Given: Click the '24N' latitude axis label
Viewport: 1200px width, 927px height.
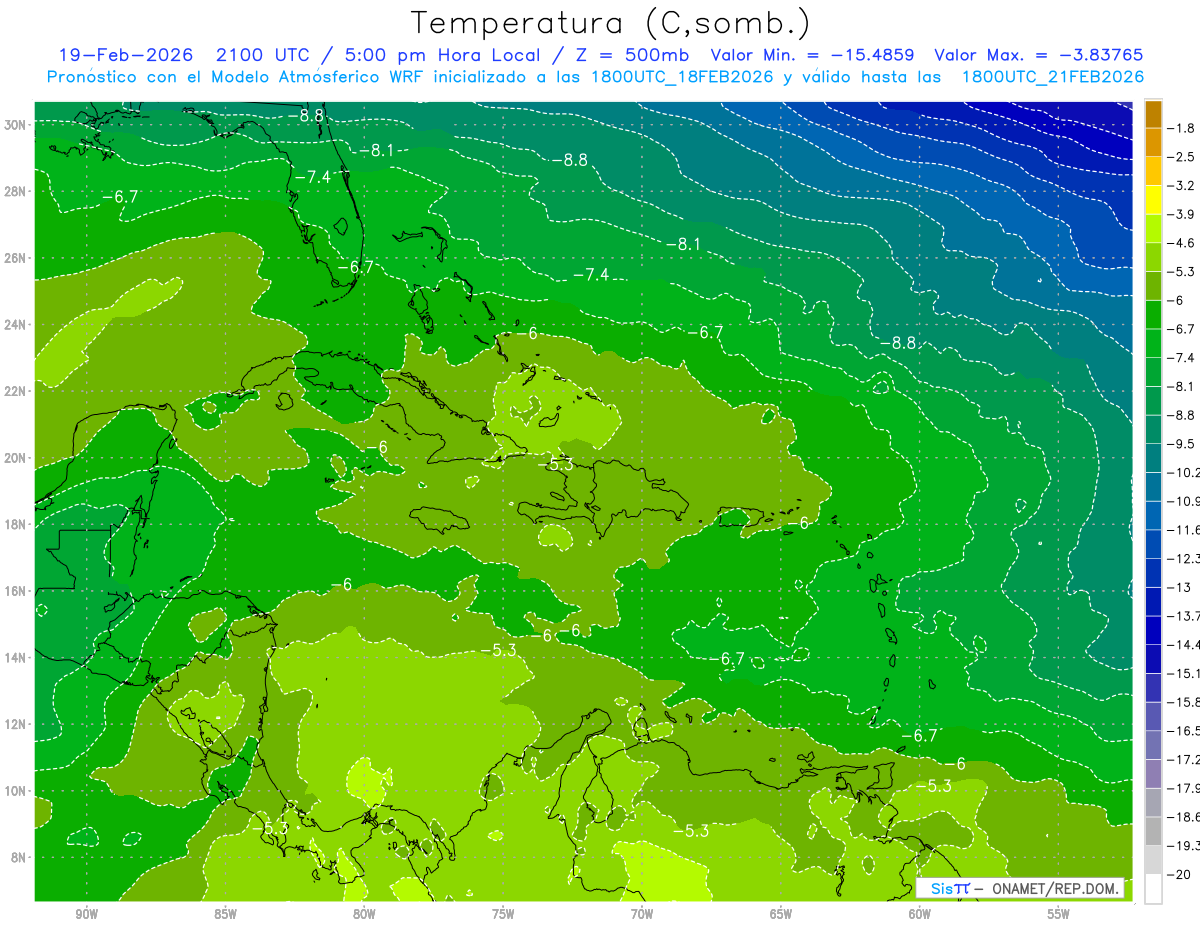Looking at the screenshot, I should [x=15, y=325].
